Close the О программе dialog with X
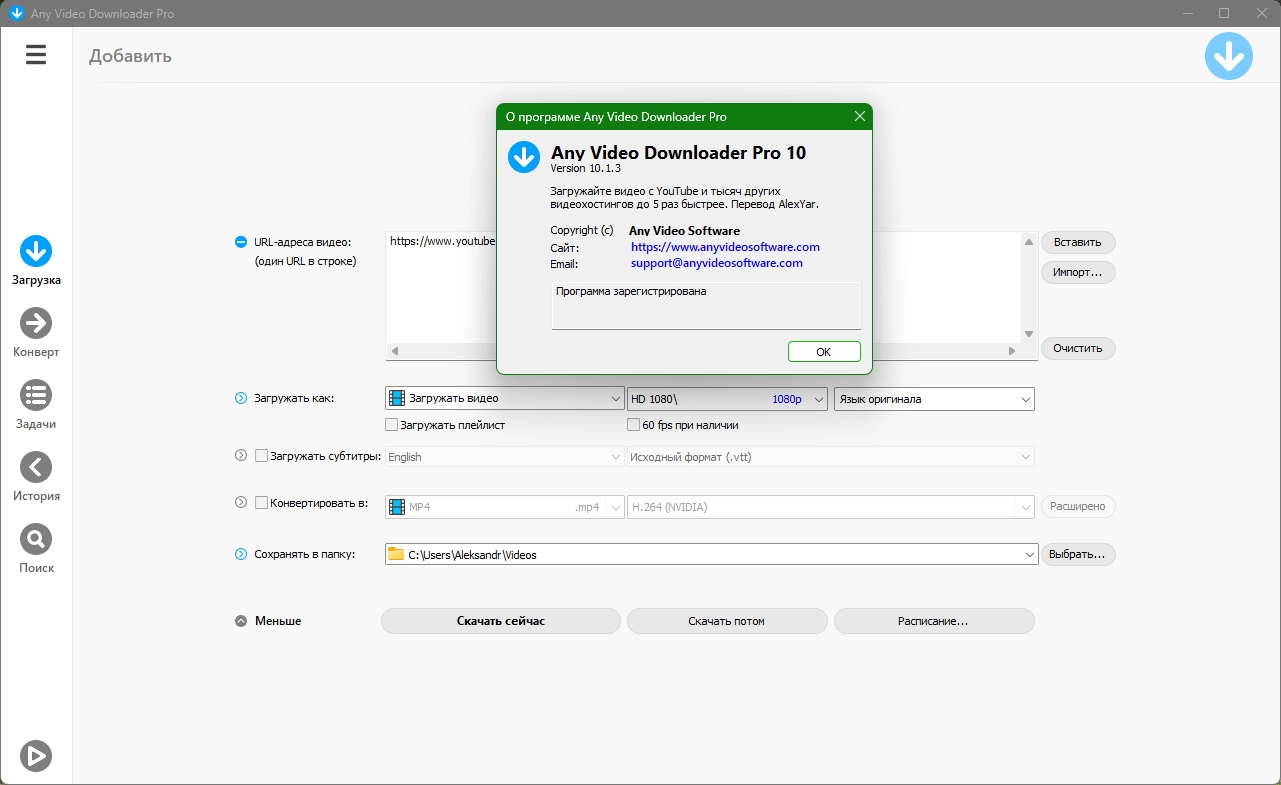Image resolution: width=1281 pixels, height=785 pixels. coord(859,117)
